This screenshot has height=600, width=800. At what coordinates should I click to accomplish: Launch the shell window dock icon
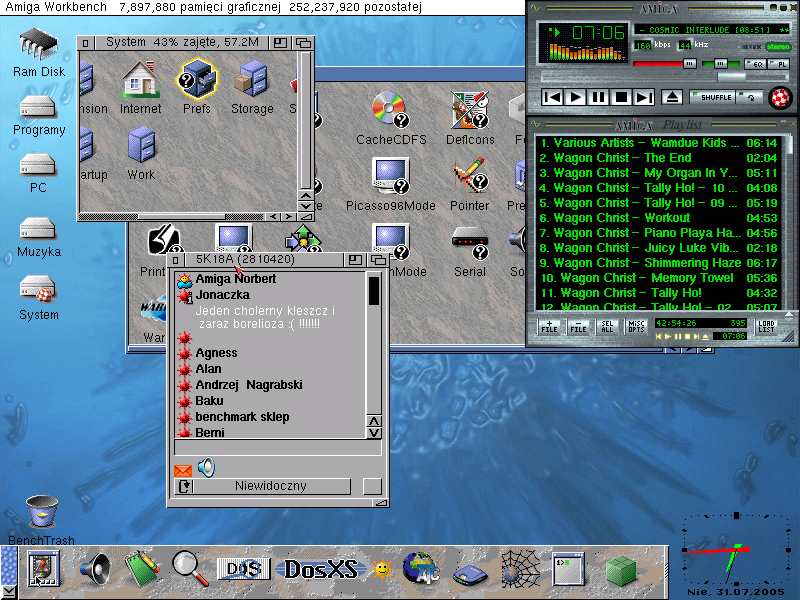pyautogui.click(x=568, y=569)
